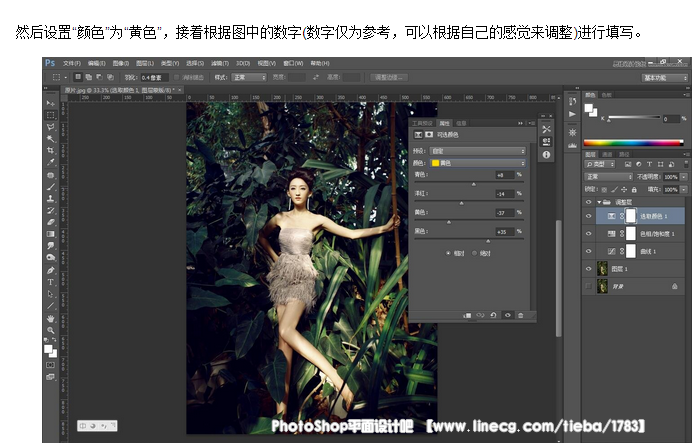Viewport: 695px width, 443px height.
Task: Toggle Quick Mask mode icon
Action: (x=51, y=365)
